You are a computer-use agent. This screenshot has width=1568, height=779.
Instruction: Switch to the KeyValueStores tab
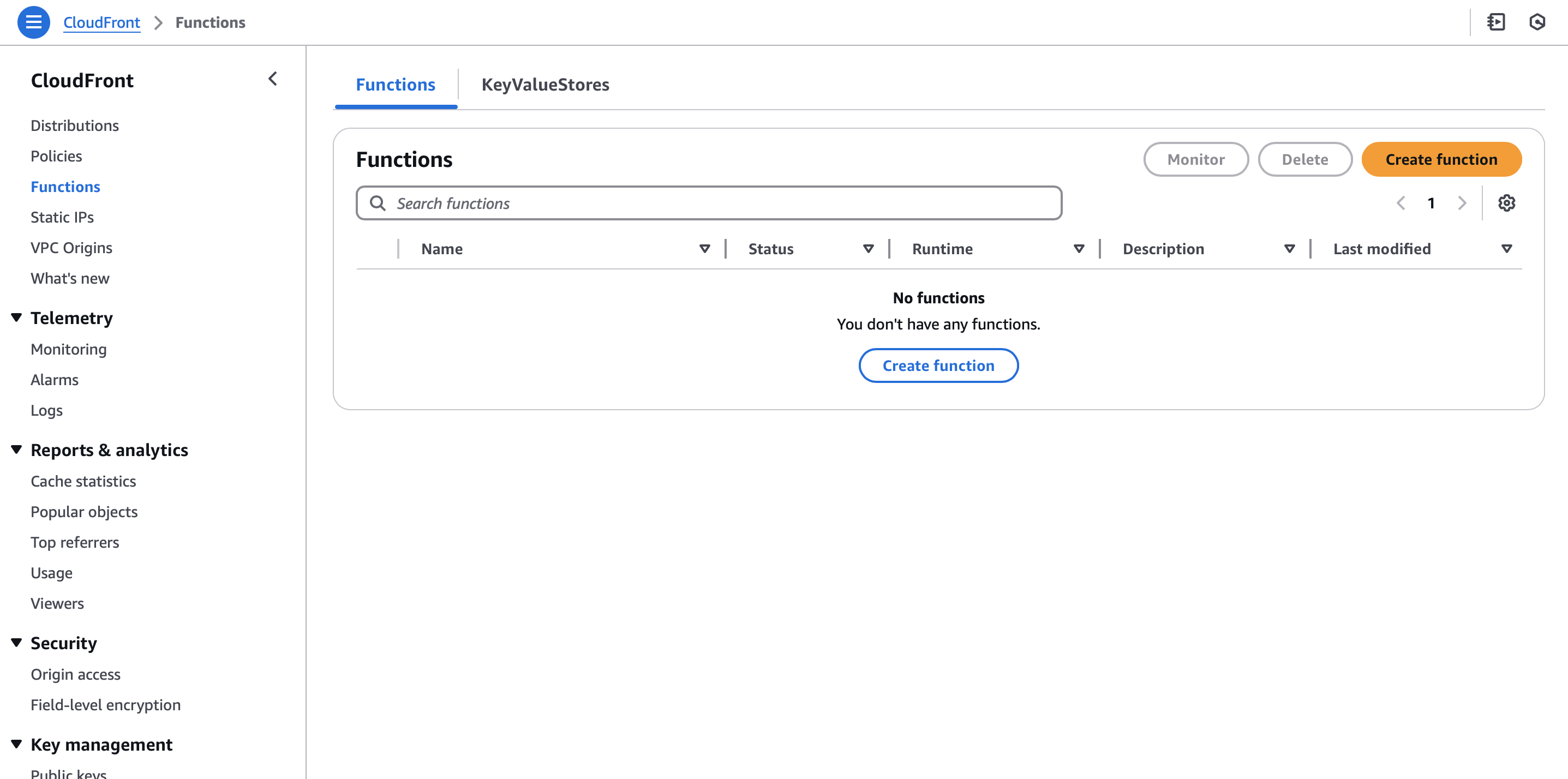pyautogui.click(x=546, y=85)
